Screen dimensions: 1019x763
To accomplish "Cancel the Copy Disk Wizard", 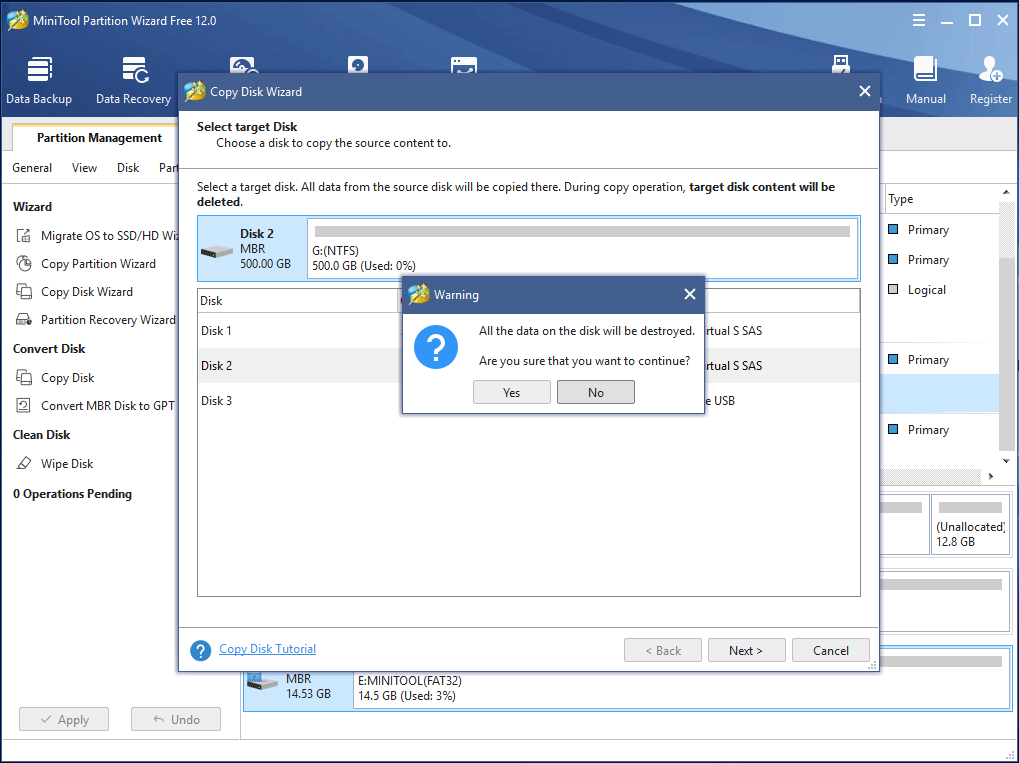I will tap(831, 650).
